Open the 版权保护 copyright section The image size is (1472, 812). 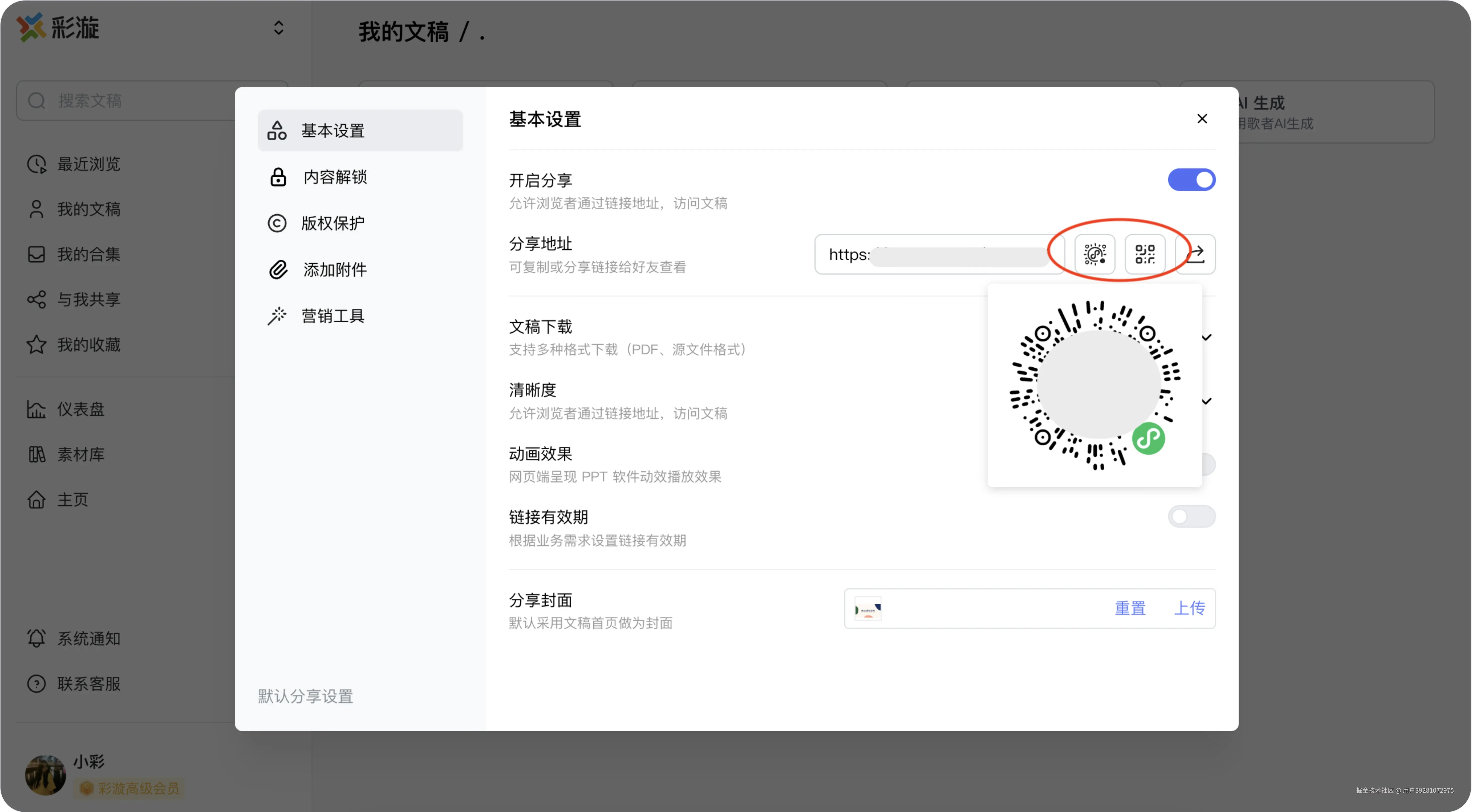coord(333,223)
